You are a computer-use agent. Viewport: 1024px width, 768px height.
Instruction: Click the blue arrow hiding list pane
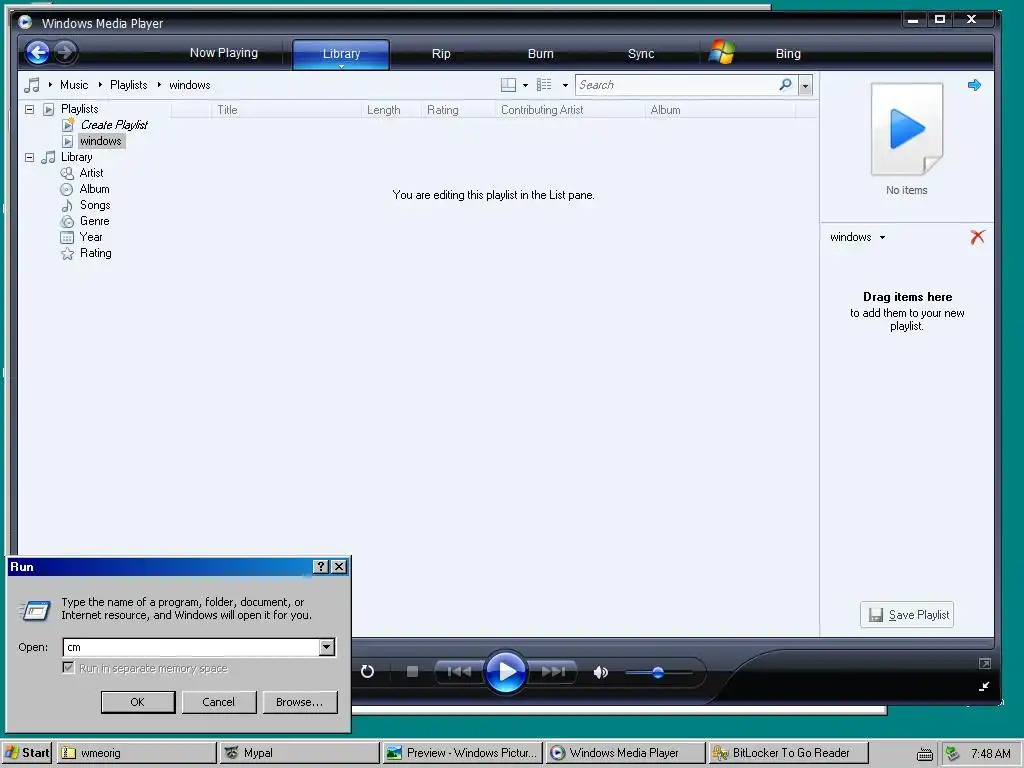tap(974, 85)
